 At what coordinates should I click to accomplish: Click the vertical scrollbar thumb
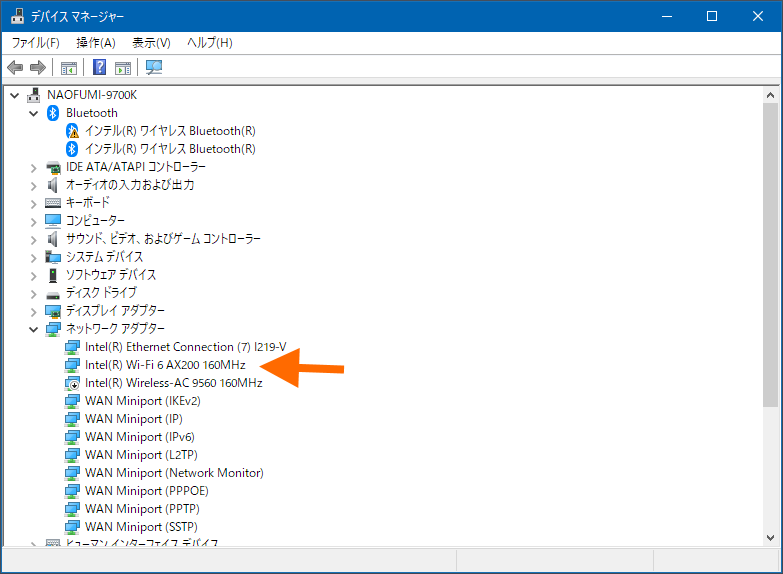pos(771,255)
